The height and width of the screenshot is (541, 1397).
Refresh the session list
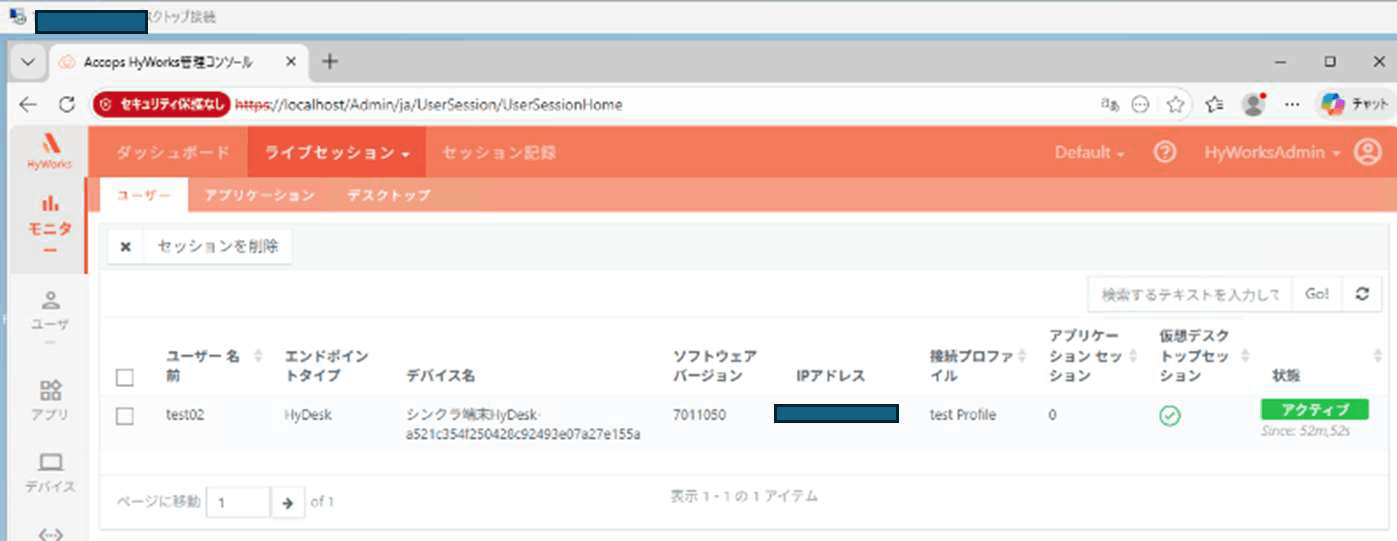click(1361, 293)
